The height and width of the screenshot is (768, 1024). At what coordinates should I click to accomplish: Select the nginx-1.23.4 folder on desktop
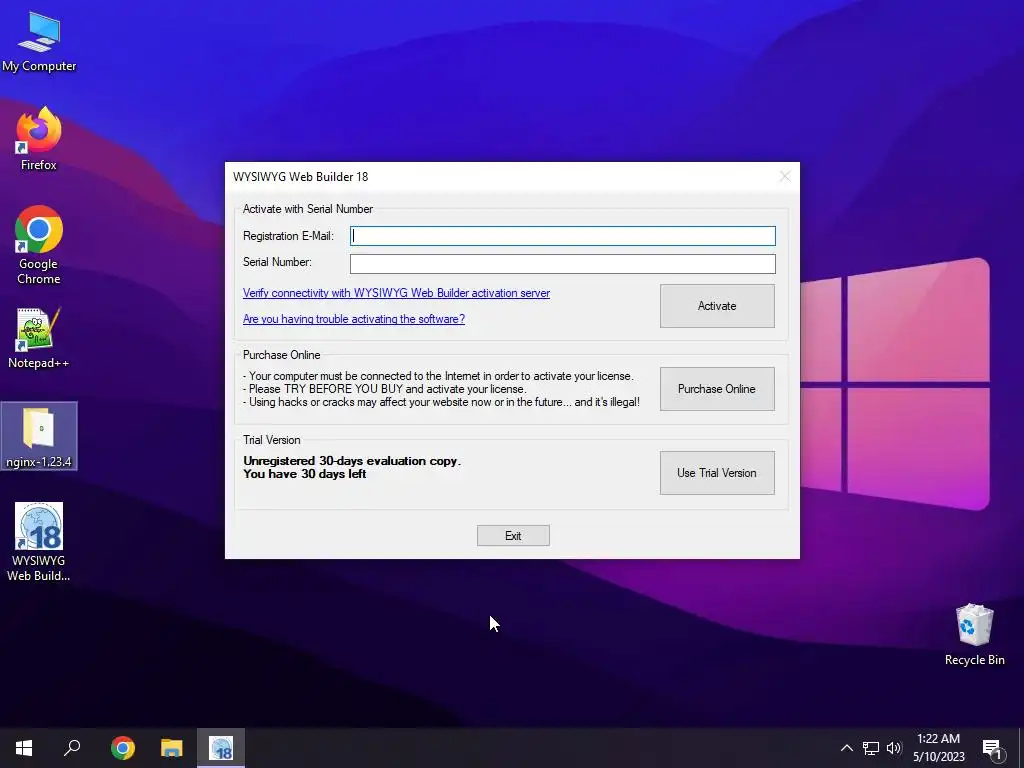tap(39, 436)
